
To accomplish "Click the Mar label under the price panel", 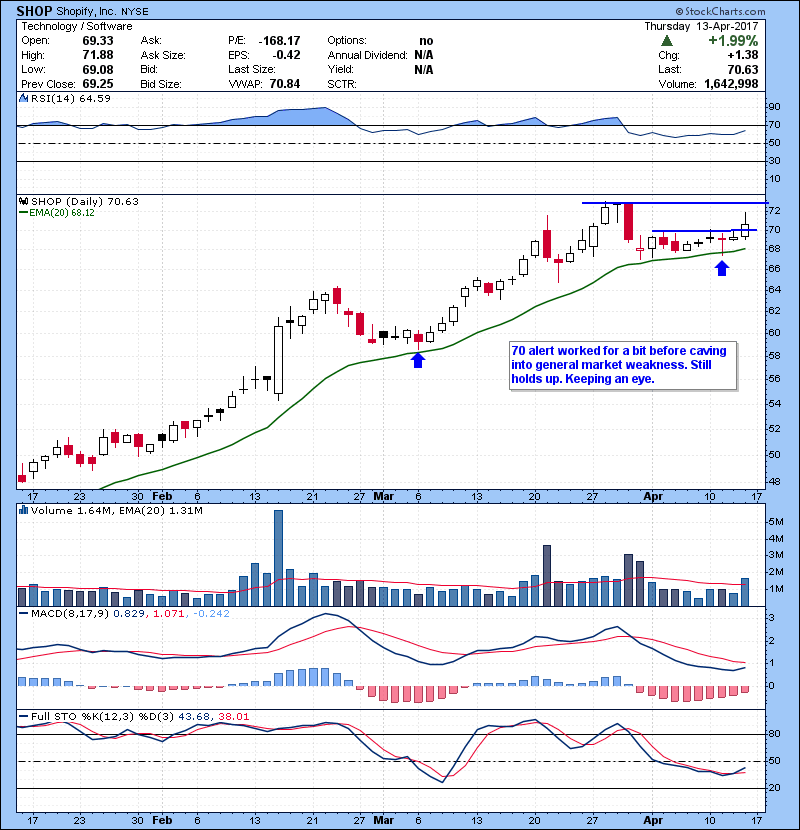I will [383, 497].
